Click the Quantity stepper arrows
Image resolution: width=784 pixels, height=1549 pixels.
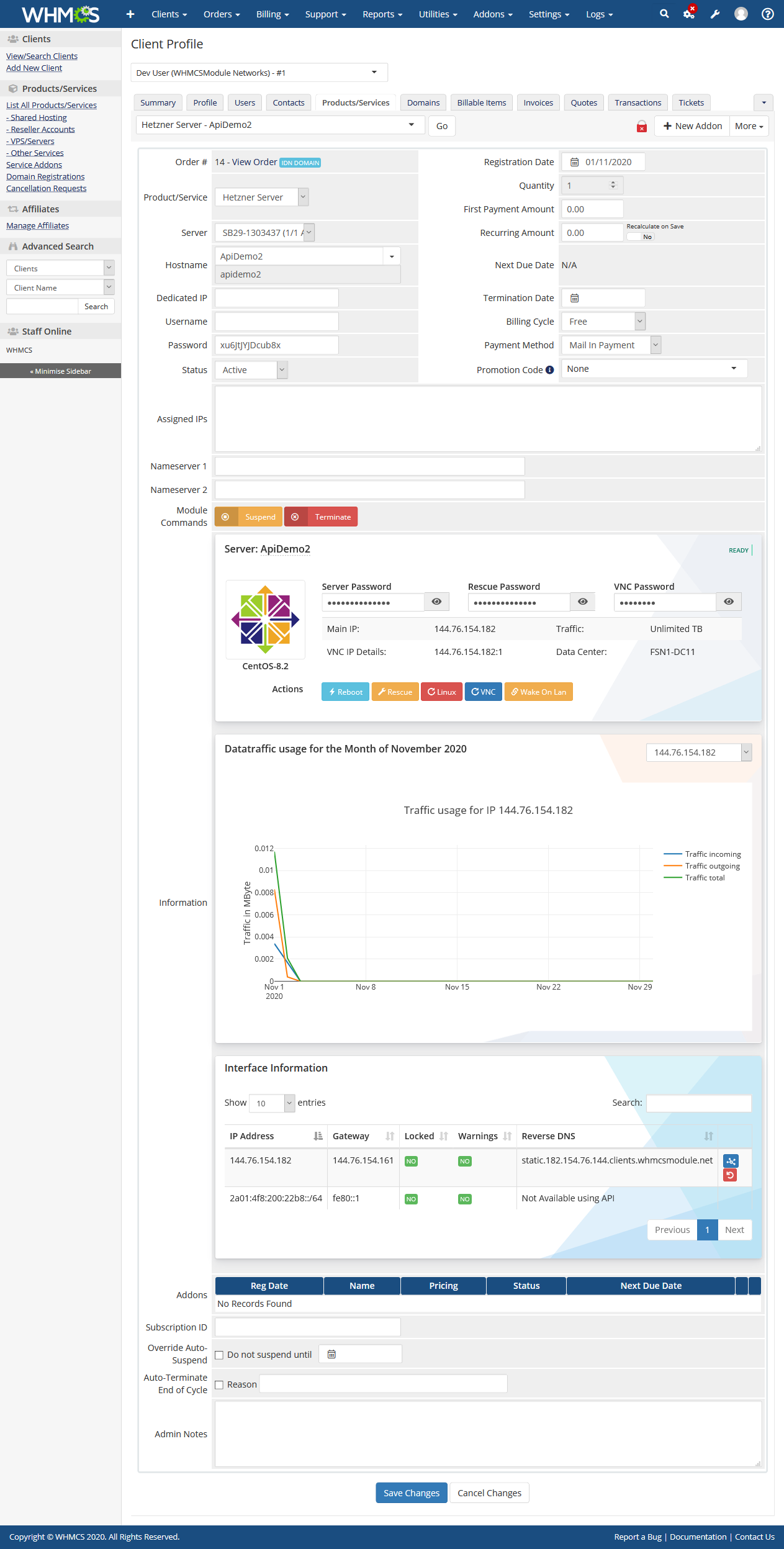click(x=613, y=185)
